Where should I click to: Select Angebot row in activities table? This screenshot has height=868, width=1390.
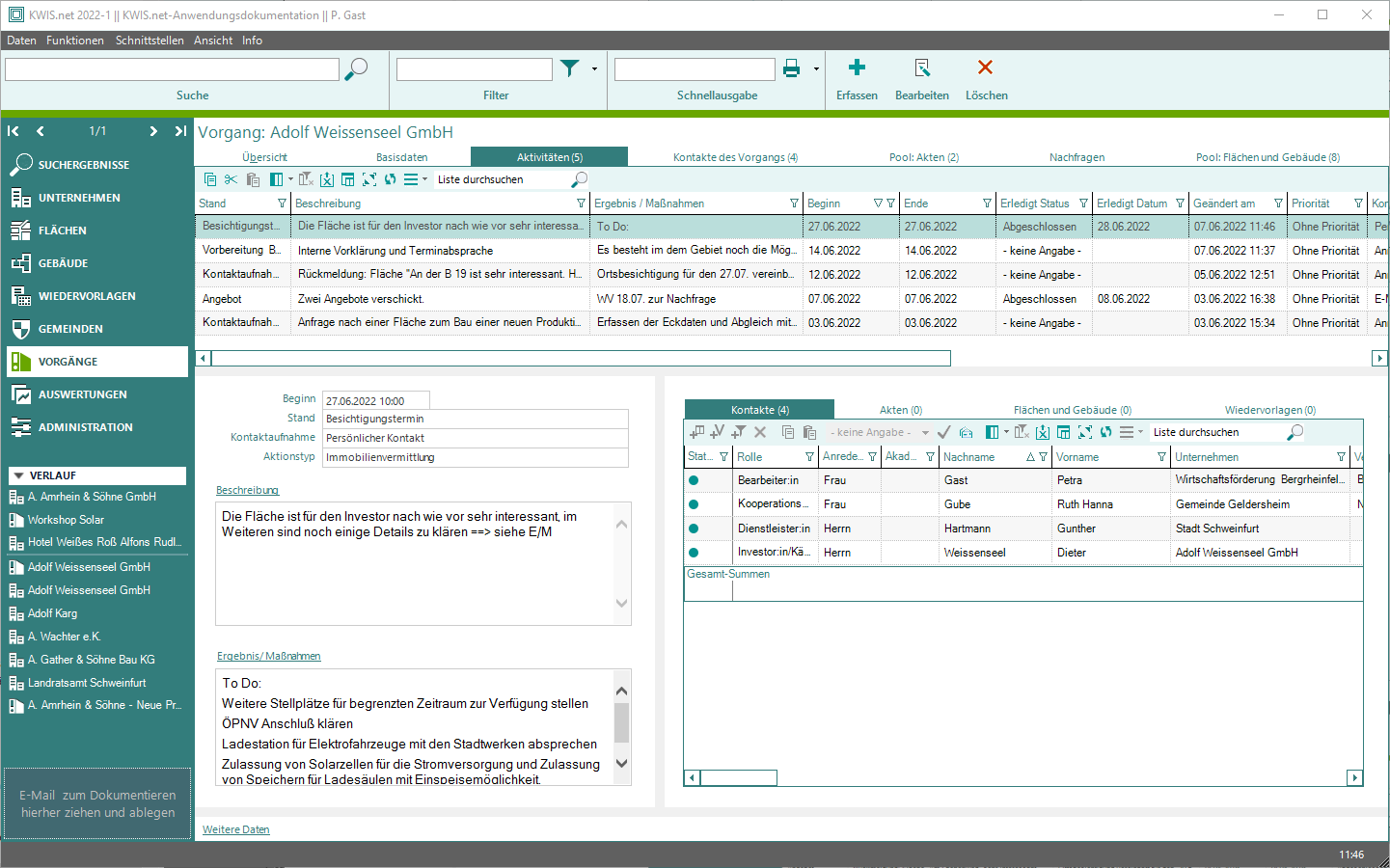[x=791, y=299]
